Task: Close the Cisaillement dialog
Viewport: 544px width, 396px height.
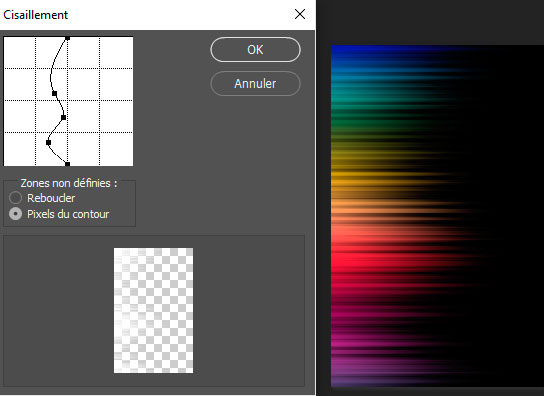Action: pos(300,14)
